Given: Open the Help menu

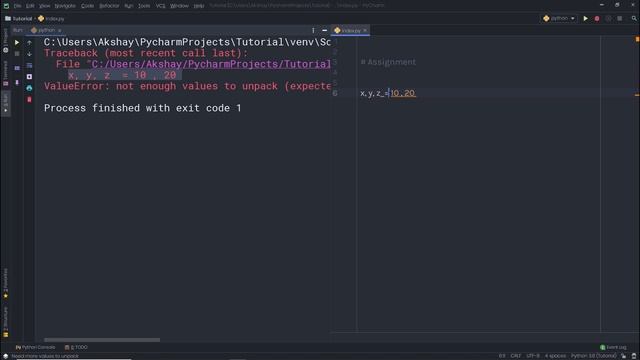Looking at the screenshot, I should (x=199, y=6).
